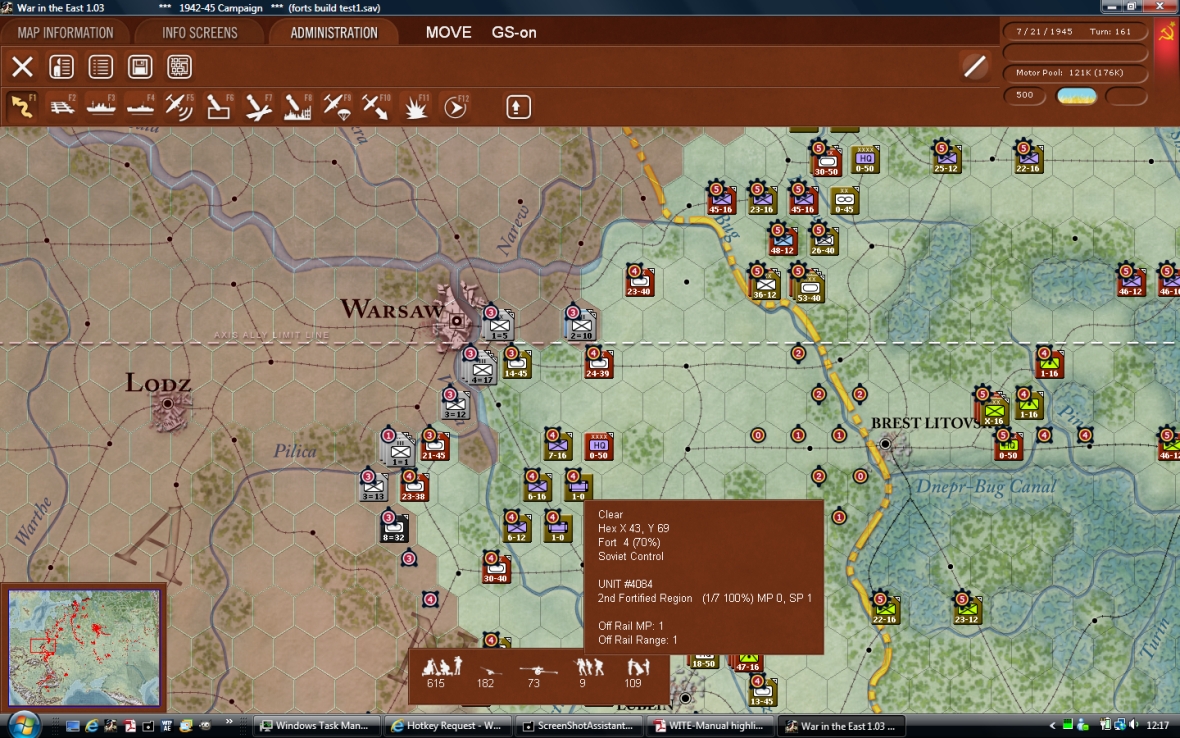The width and height of the screenshot is (1180, 738).
Task: Switch to ScreenShotAssistant taskbar item
Action: pos(579,726)
